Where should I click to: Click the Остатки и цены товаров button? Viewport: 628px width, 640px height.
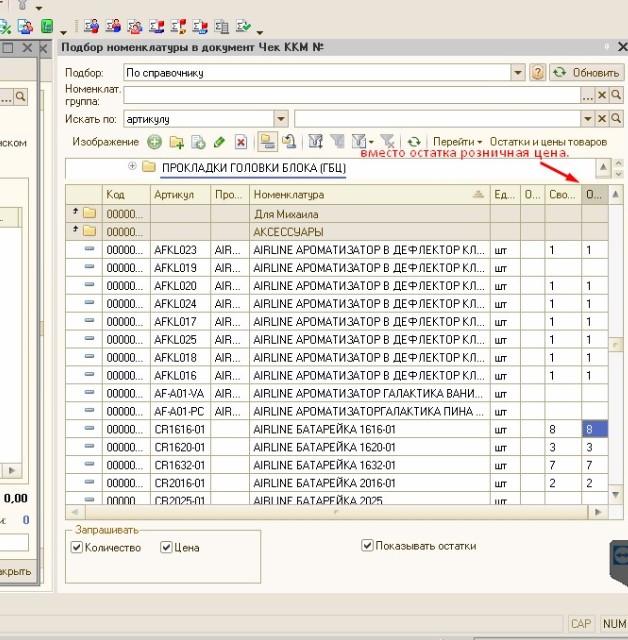point(548,143)
